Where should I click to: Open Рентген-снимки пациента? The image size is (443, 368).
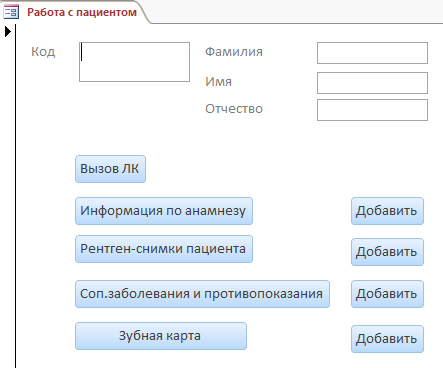(x=164, y=249)
